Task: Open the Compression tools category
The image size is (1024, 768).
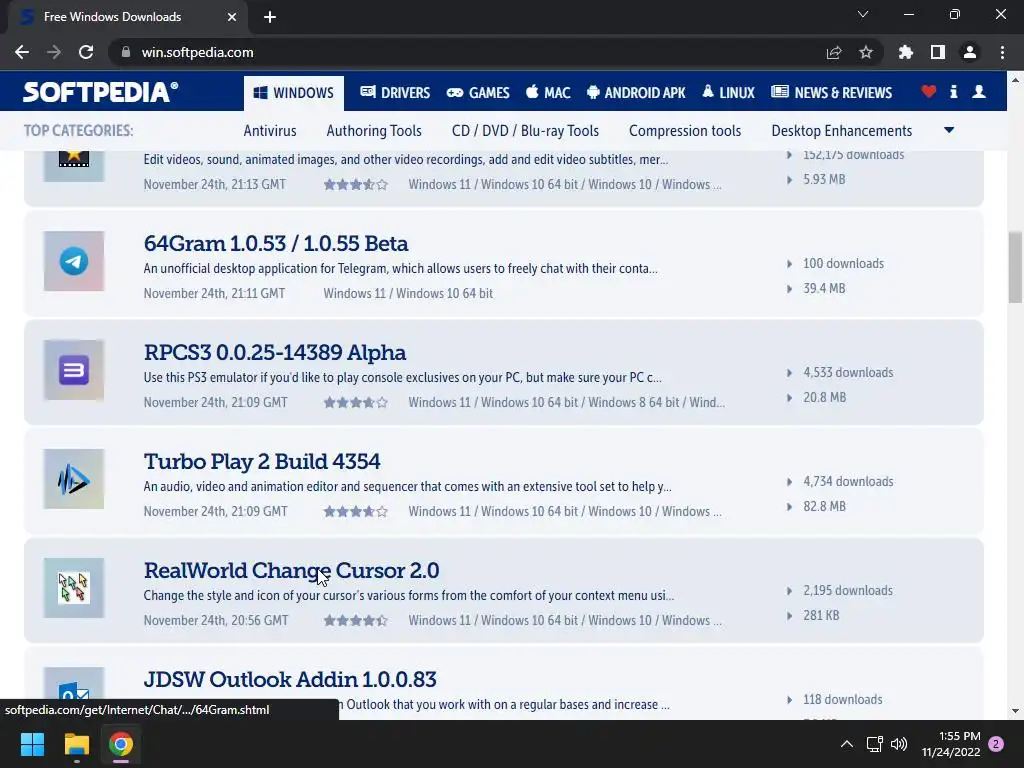Action: click(x=685, y=131)
